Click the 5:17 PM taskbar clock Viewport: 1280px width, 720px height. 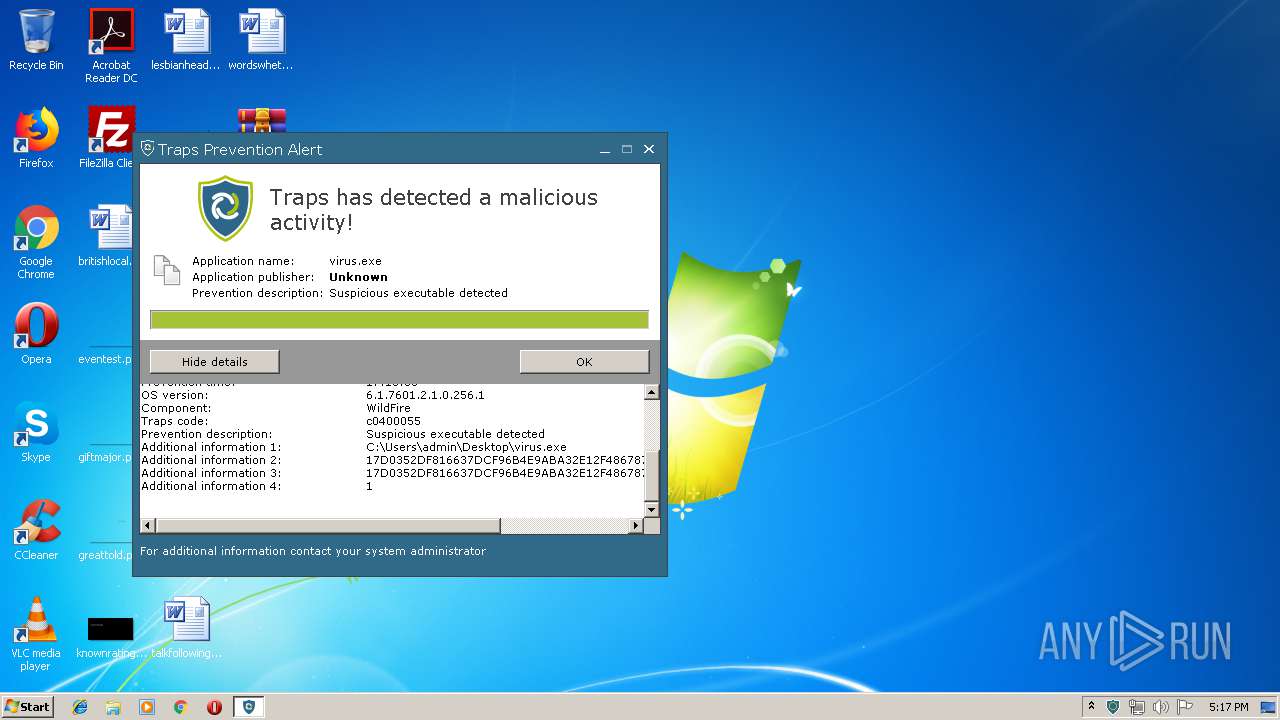click(1228, 707)
